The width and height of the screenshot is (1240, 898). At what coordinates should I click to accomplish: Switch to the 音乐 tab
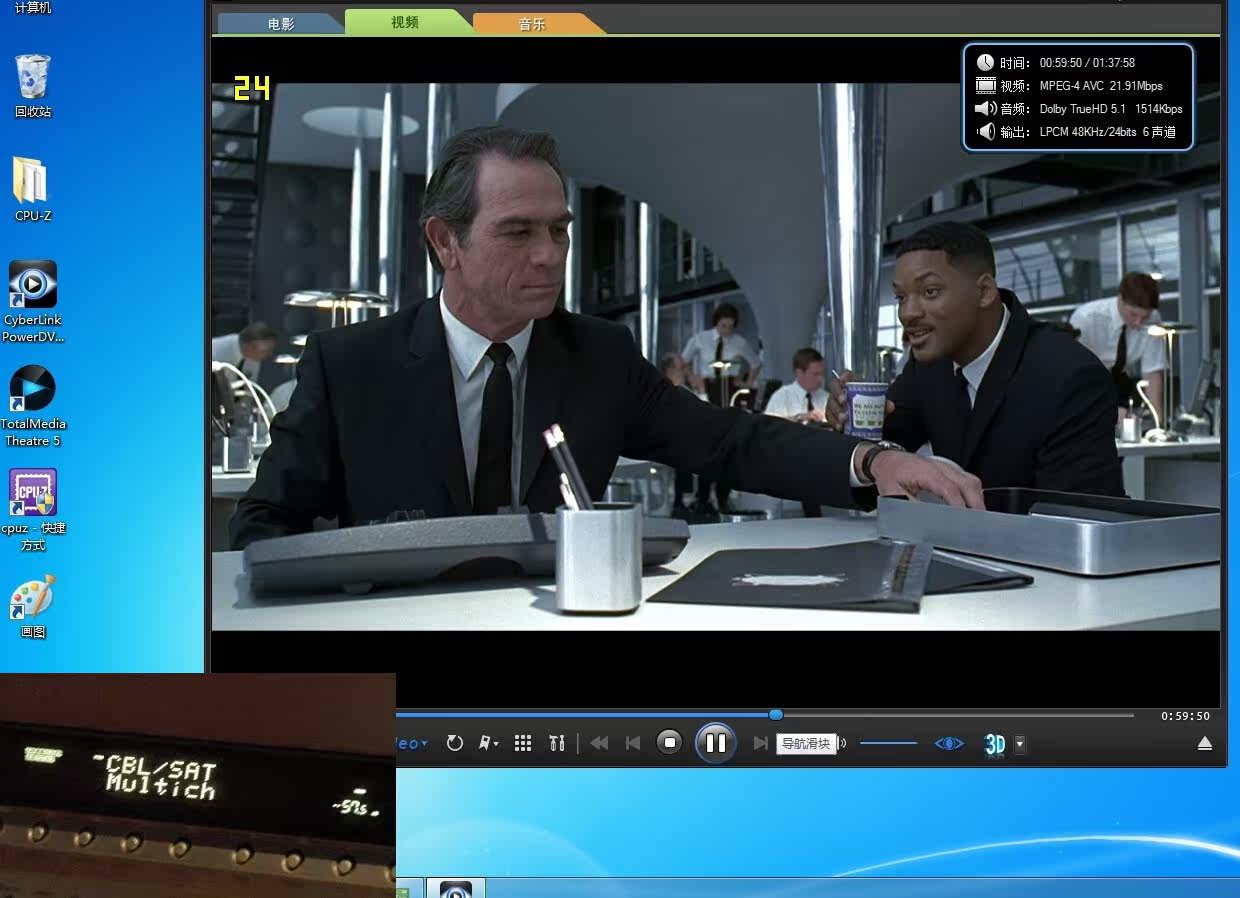[532, 24]
